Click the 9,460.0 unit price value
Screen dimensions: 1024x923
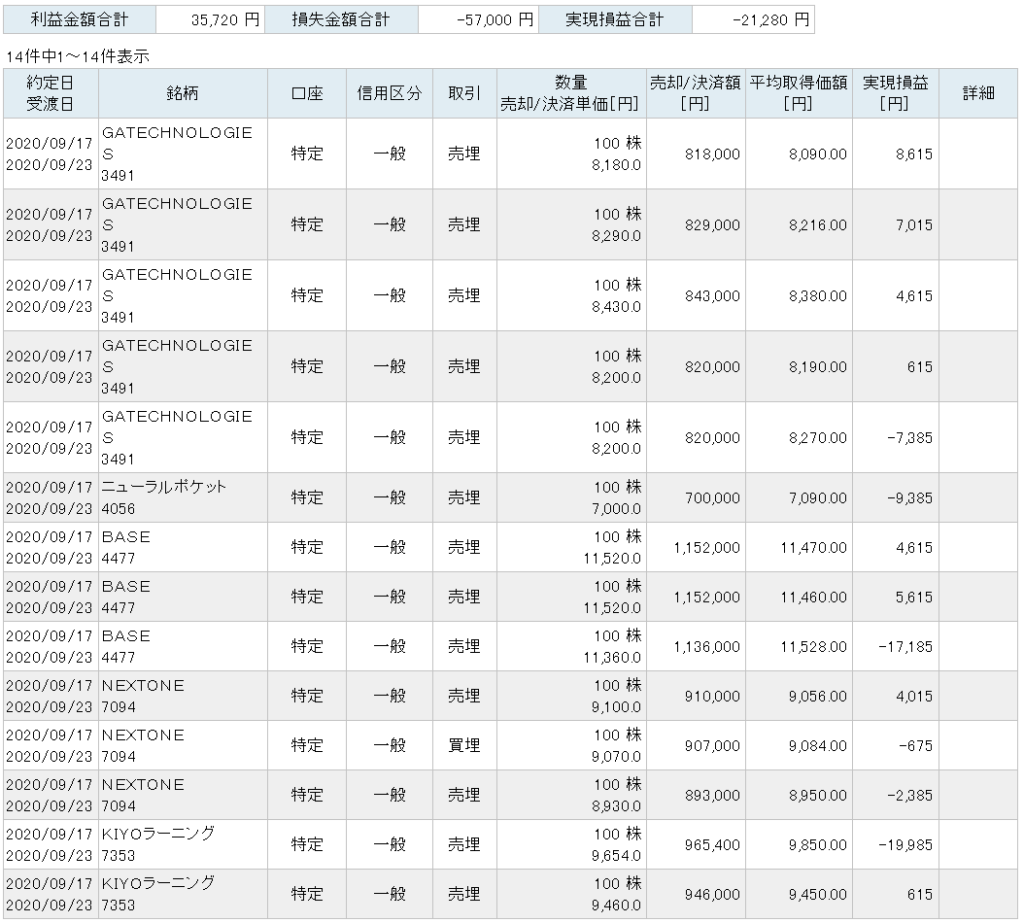click(616, 905)
